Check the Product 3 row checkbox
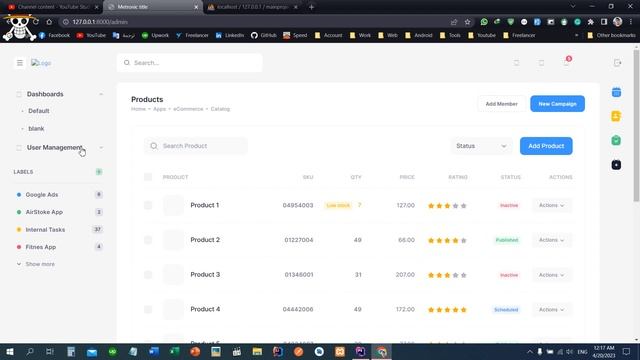This screenshot has width=640, height=360. click(x=148, y=275)
